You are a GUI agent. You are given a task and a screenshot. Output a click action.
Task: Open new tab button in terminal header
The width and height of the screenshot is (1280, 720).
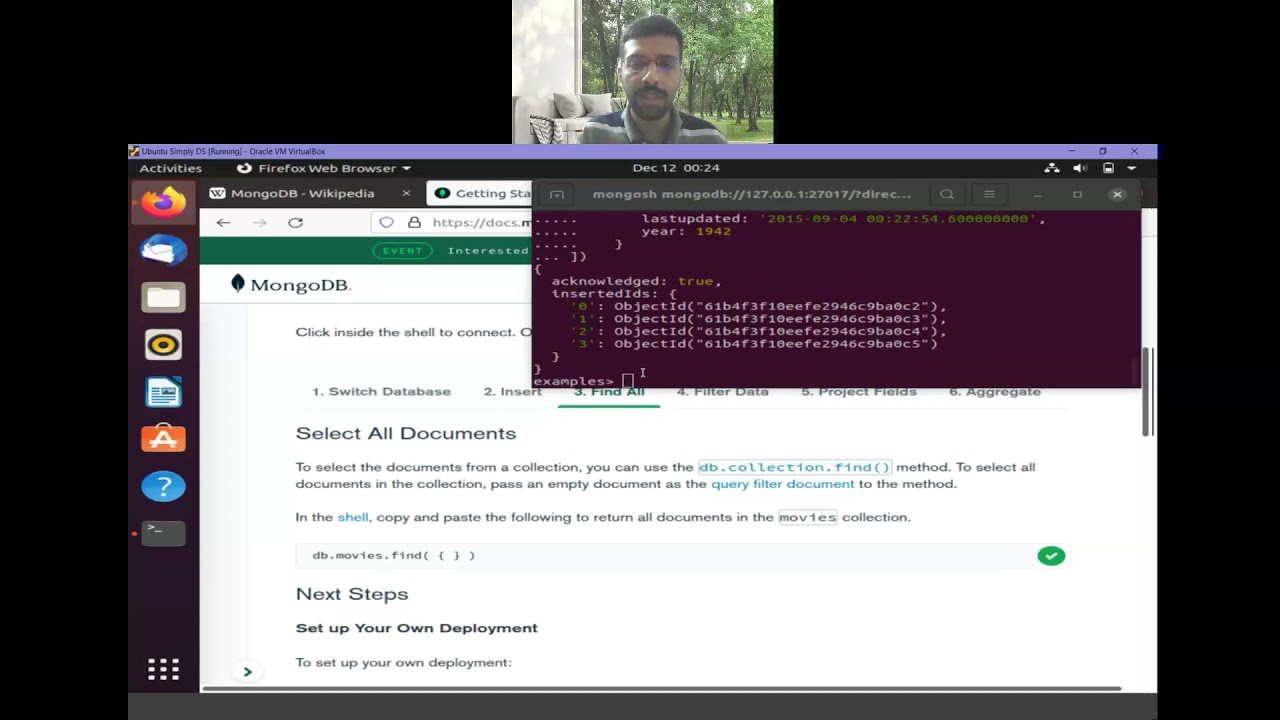tap(557, 194)
